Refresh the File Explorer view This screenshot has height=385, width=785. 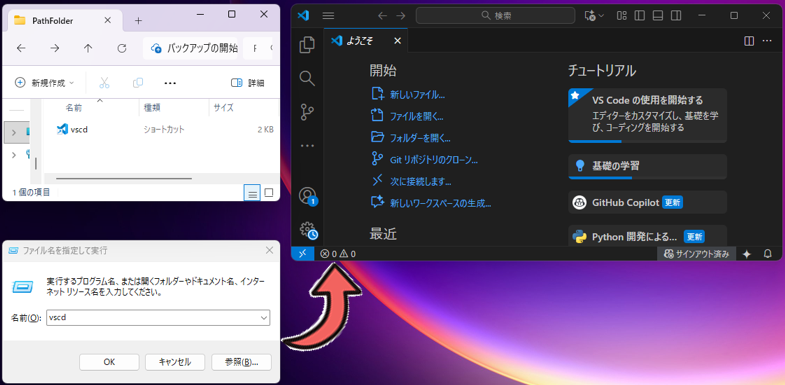click(x=122, y=48)
